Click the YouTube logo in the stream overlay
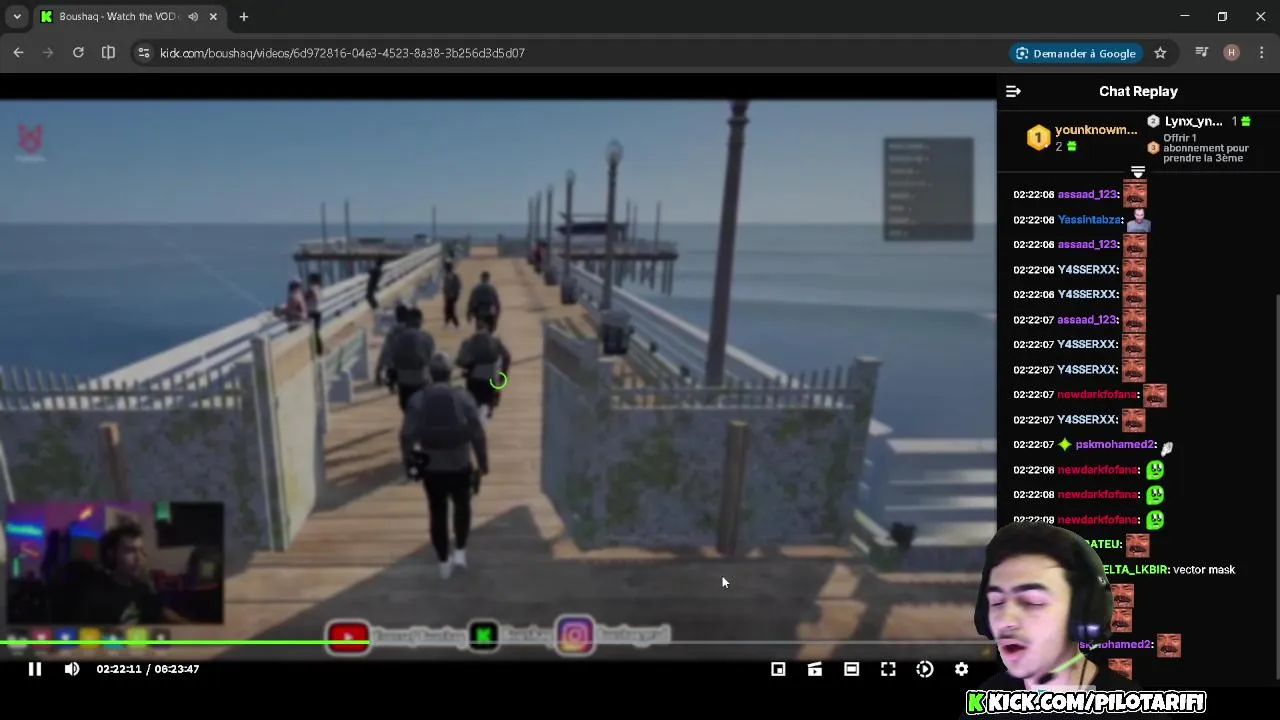 tap(348, 636)
